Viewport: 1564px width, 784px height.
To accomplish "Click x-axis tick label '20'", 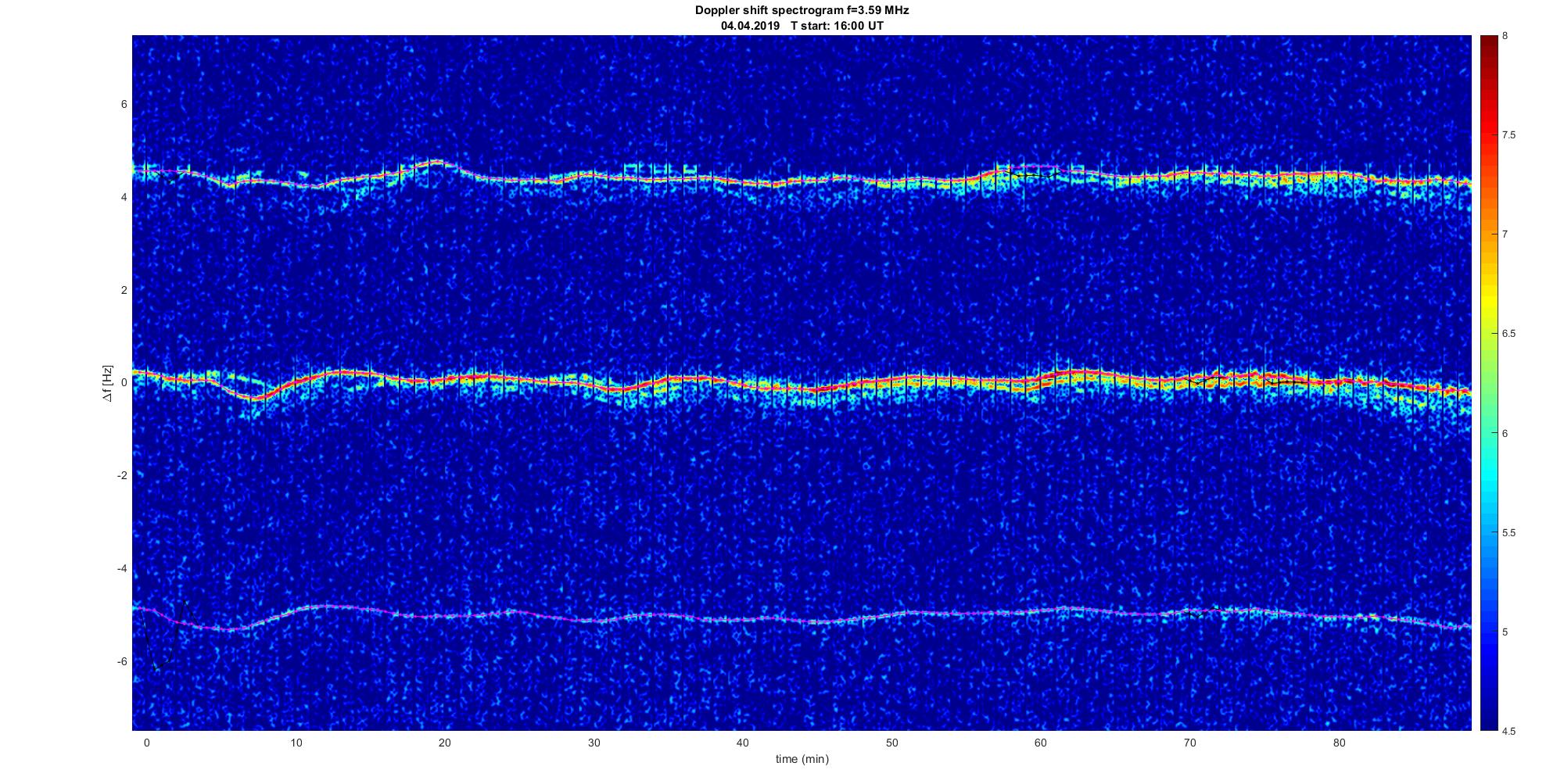I will pyautogui.click(x=444, y=743).
